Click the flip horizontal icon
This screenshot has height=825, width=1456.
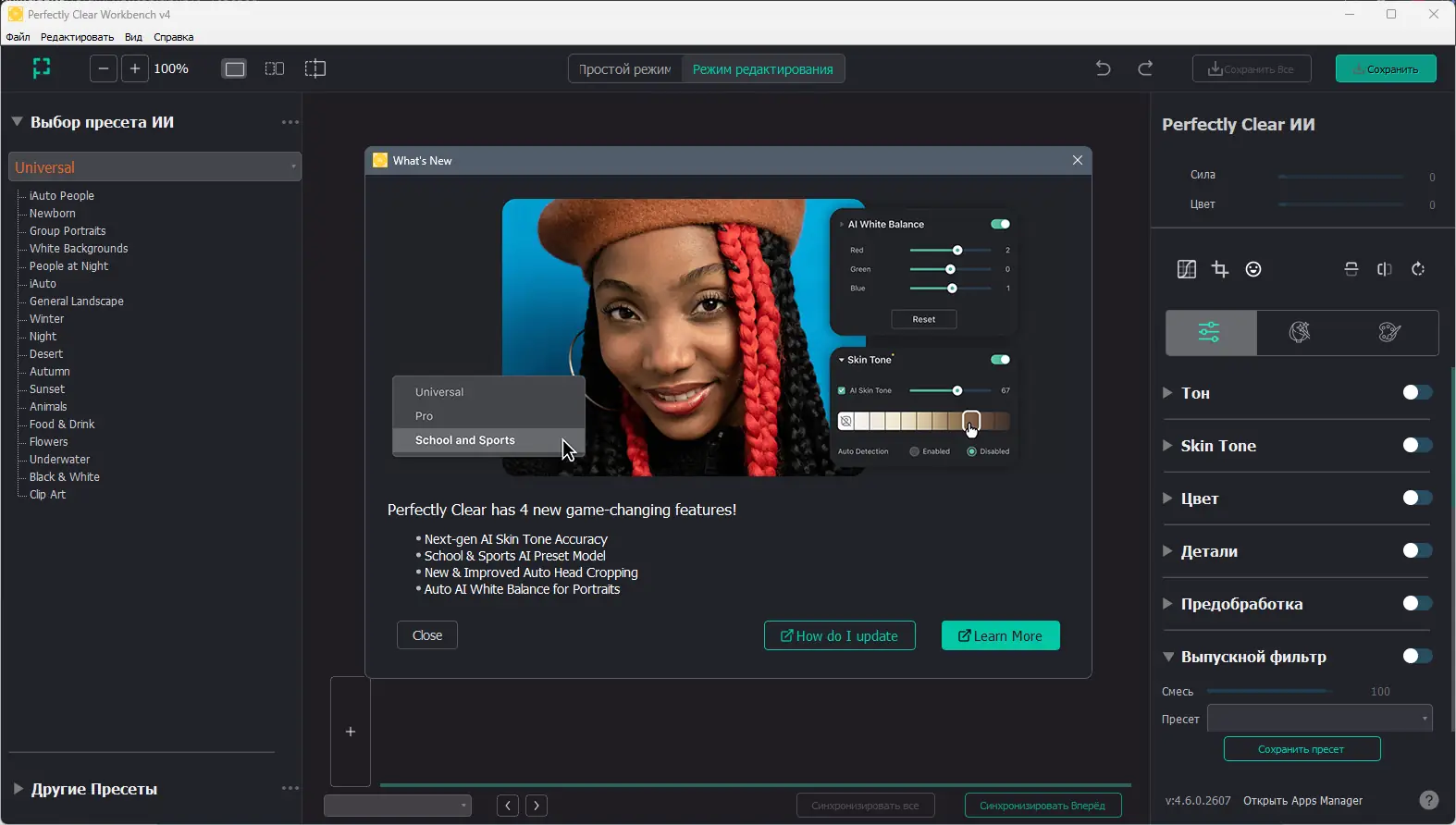pos(1385,269)
